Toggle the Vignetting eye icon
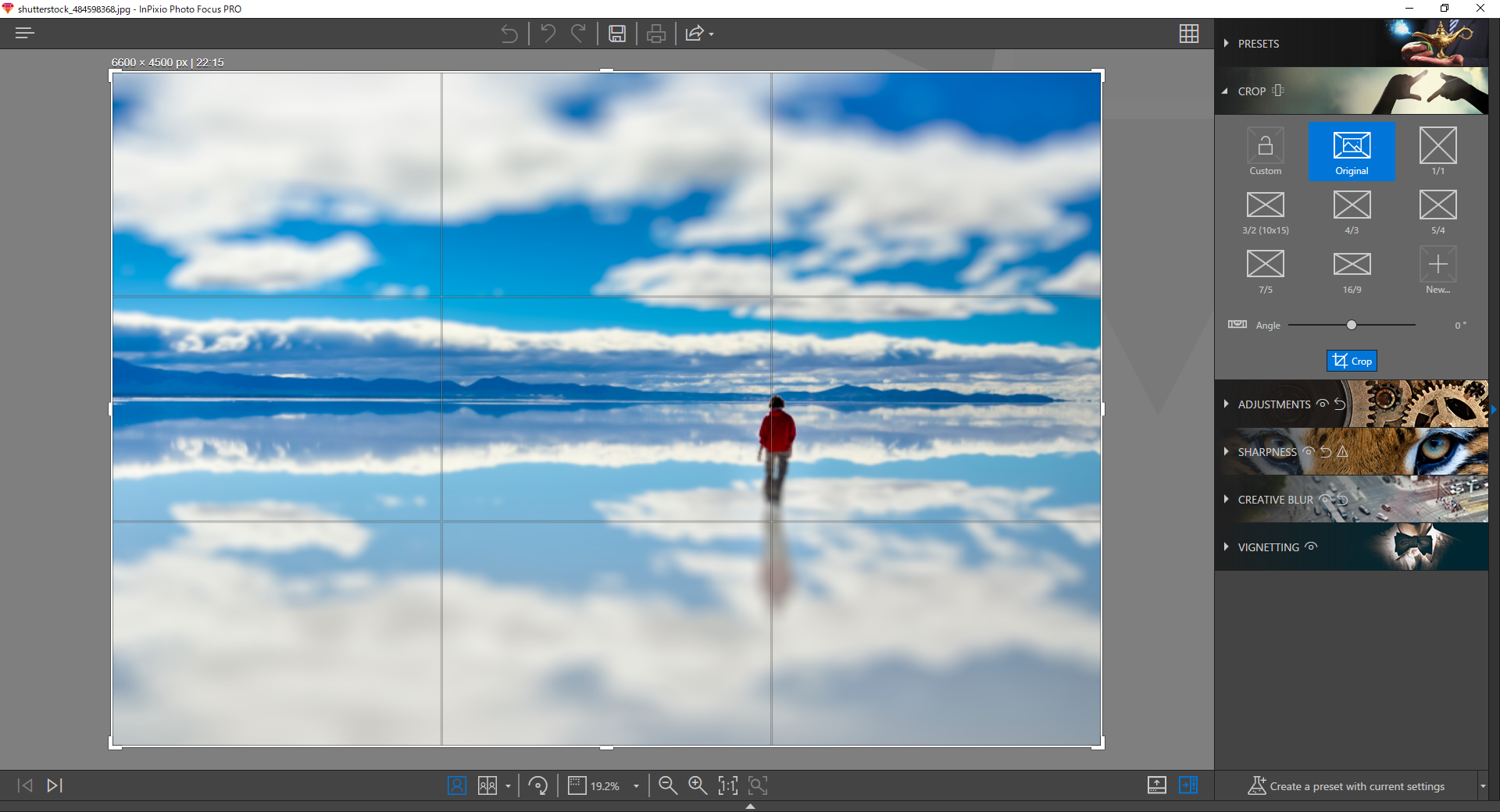This screenshot has height=812, width=1500. tap(1312, 547)
